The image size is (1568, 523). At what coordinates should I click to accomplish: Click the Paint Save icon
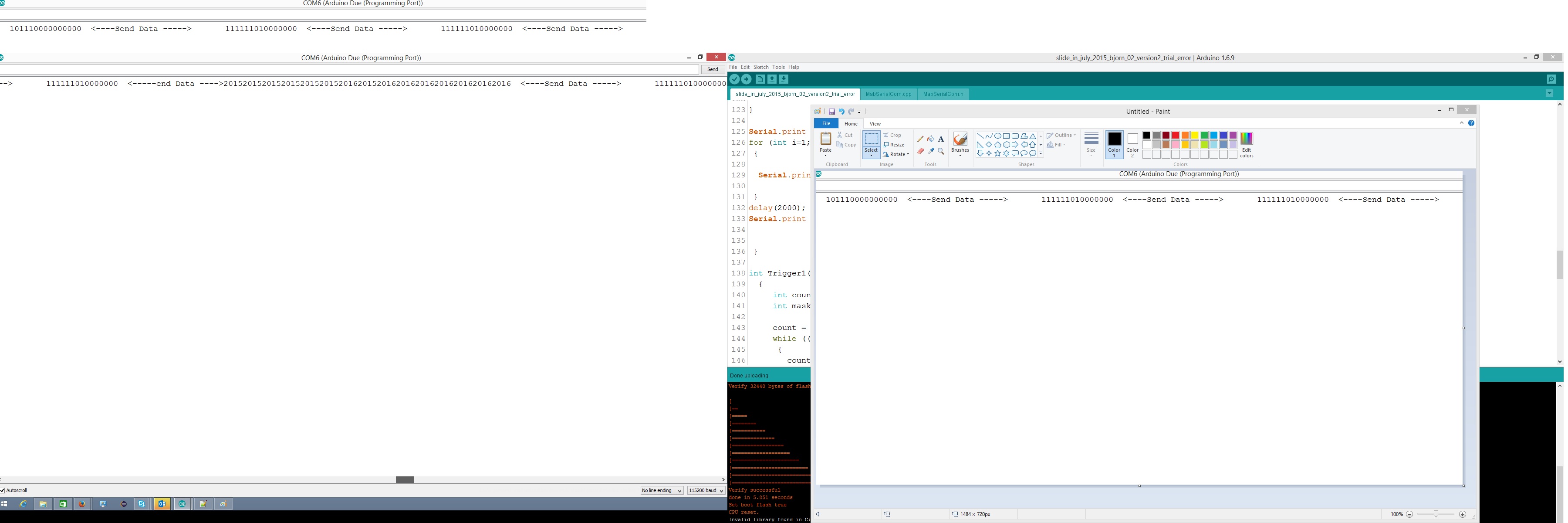[831, 112]
